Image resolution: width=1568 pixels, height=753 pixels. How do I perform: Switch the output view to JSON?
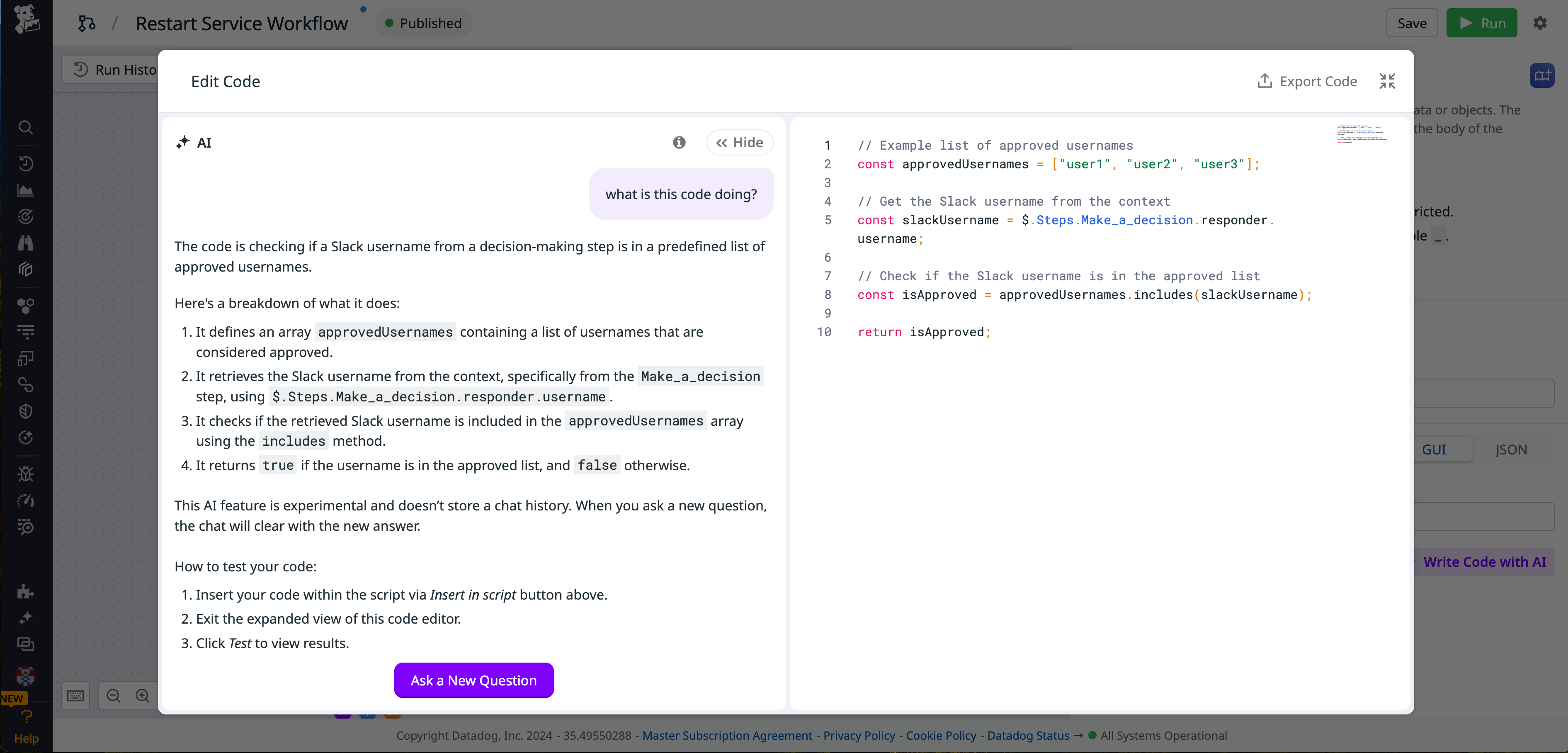[x=1512, y=449]
